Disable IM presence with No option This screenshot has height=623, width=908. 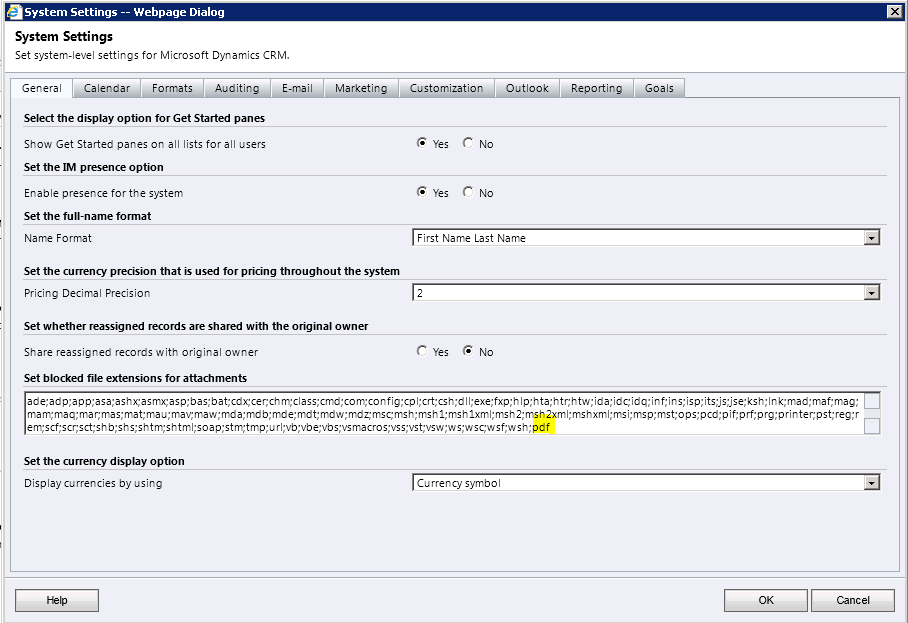468,192
